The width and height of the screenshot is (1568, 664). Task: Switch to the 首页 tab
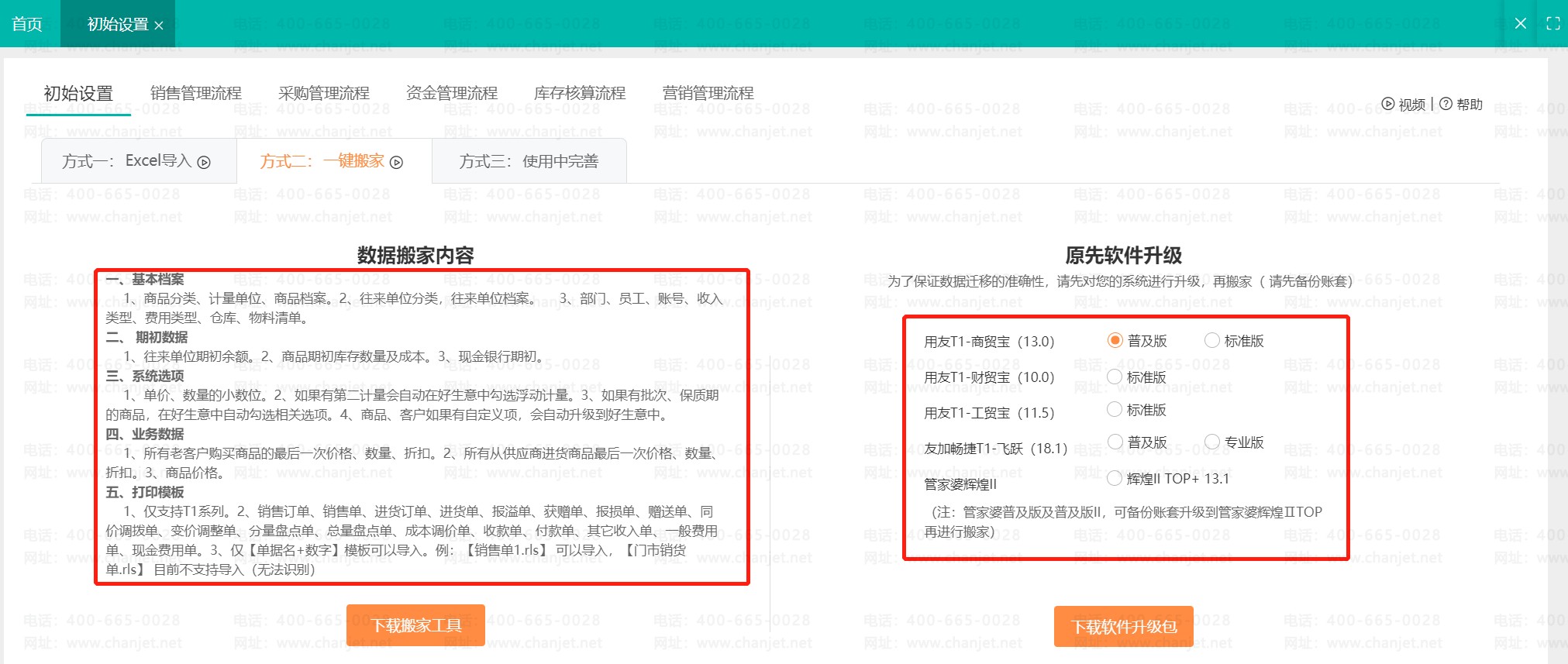tap(27, 24)
